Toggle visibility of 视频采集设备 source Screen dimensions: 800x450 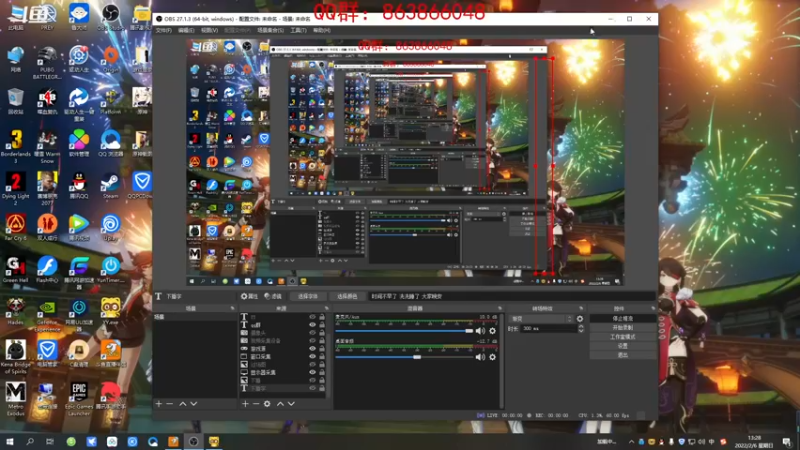click(312, 340)
